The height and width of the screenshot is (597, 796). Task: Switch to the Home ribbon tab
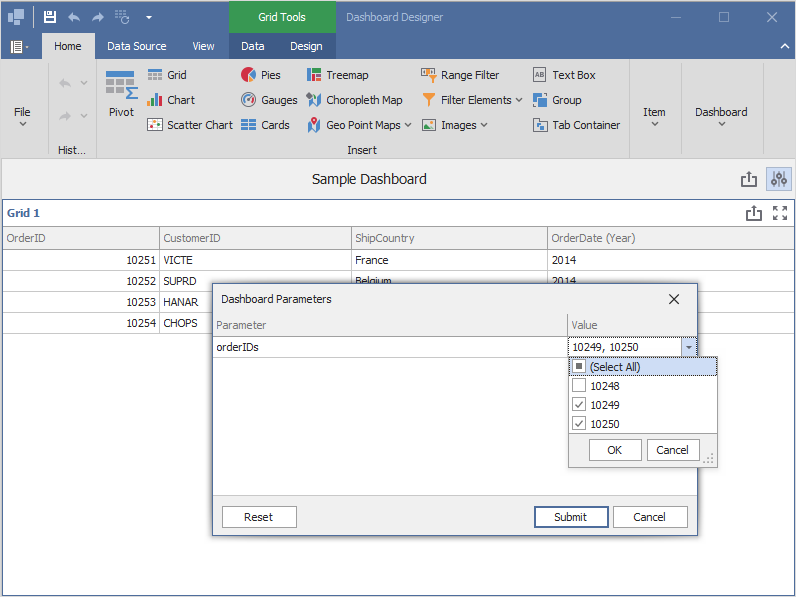point(68,46)
